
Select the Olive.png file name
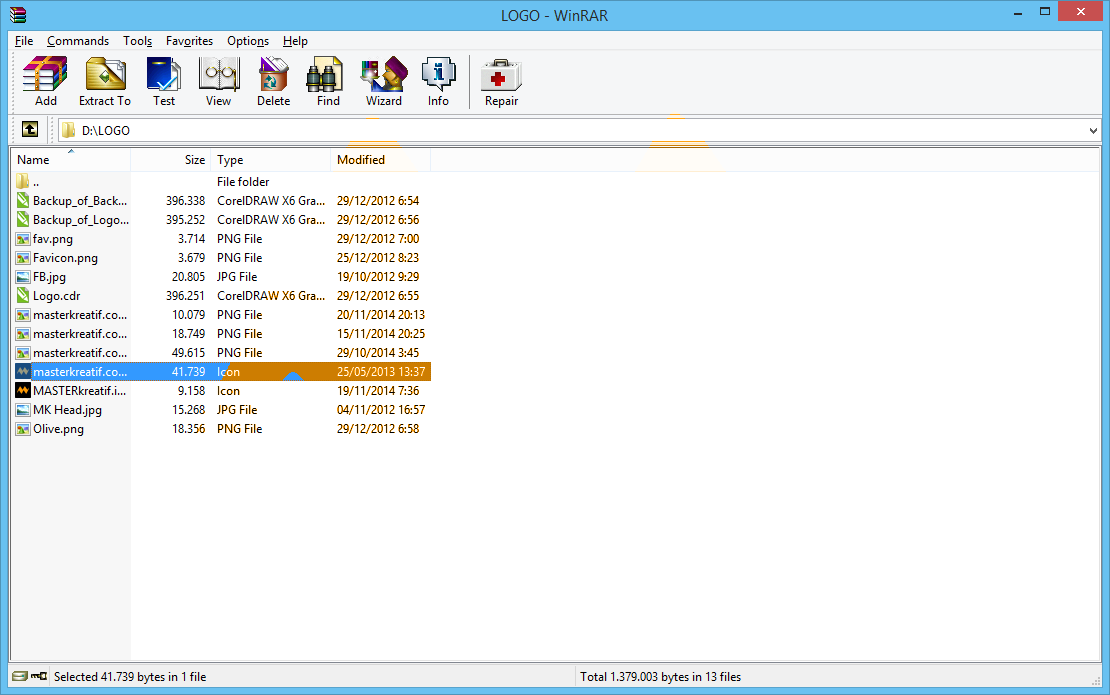pos(58,429)
